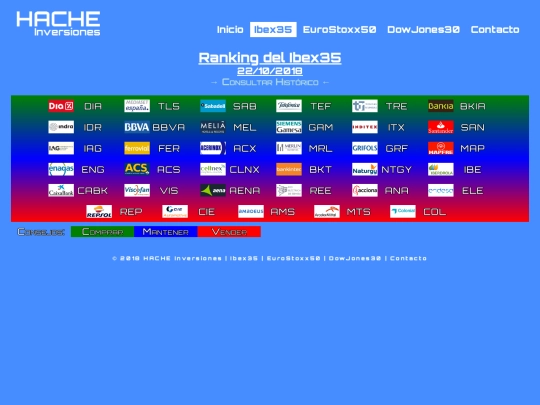Click the REP ticker text
The image size is (540, 405).
pyautogui.click(x=131, y=212)
